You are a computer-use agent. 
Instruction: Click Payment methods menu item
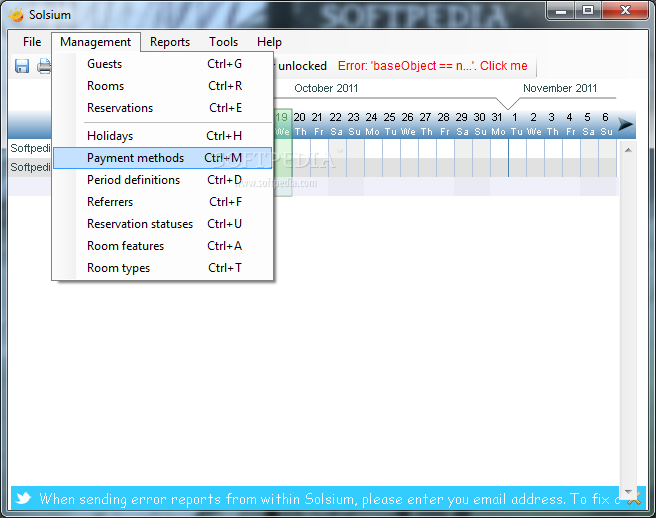tap(163, 158)
